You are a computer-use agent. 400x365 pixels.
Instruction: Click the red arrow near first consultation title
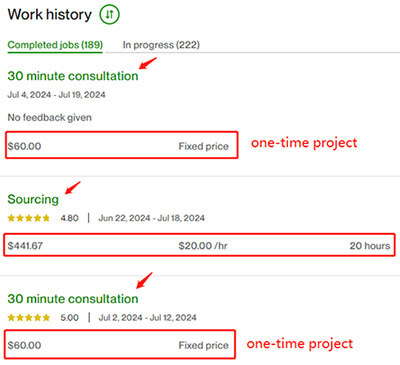(x=147, y=63)
